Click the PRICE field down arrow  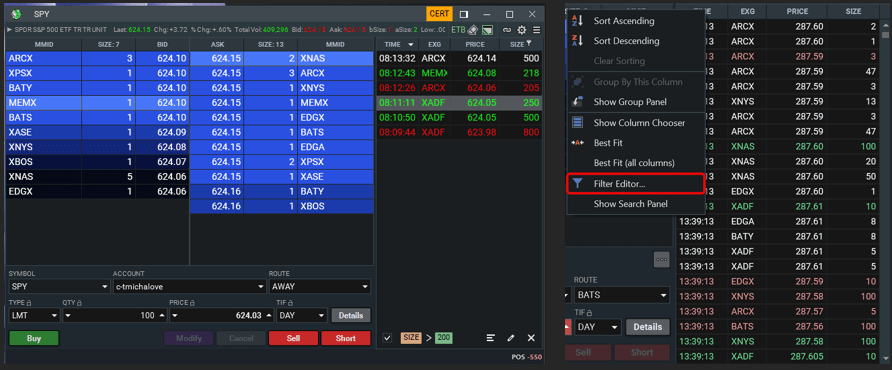(175, 315)
